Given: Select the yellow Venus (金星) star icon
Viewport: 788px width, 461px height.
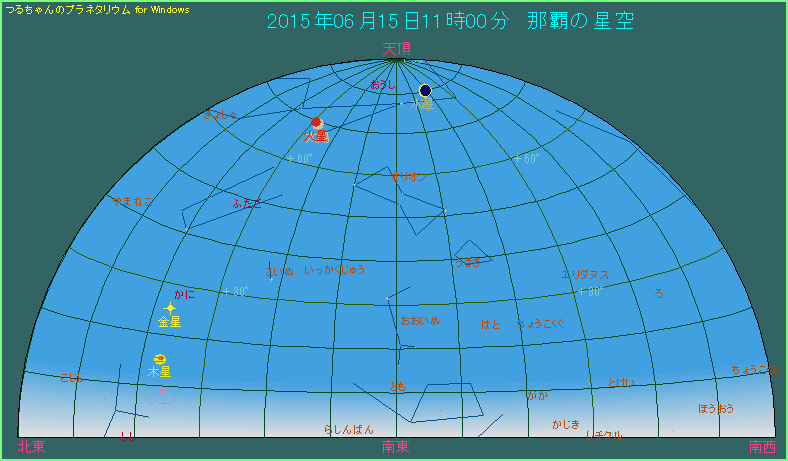Looking at the screenshot, I should tap(170, 308).
